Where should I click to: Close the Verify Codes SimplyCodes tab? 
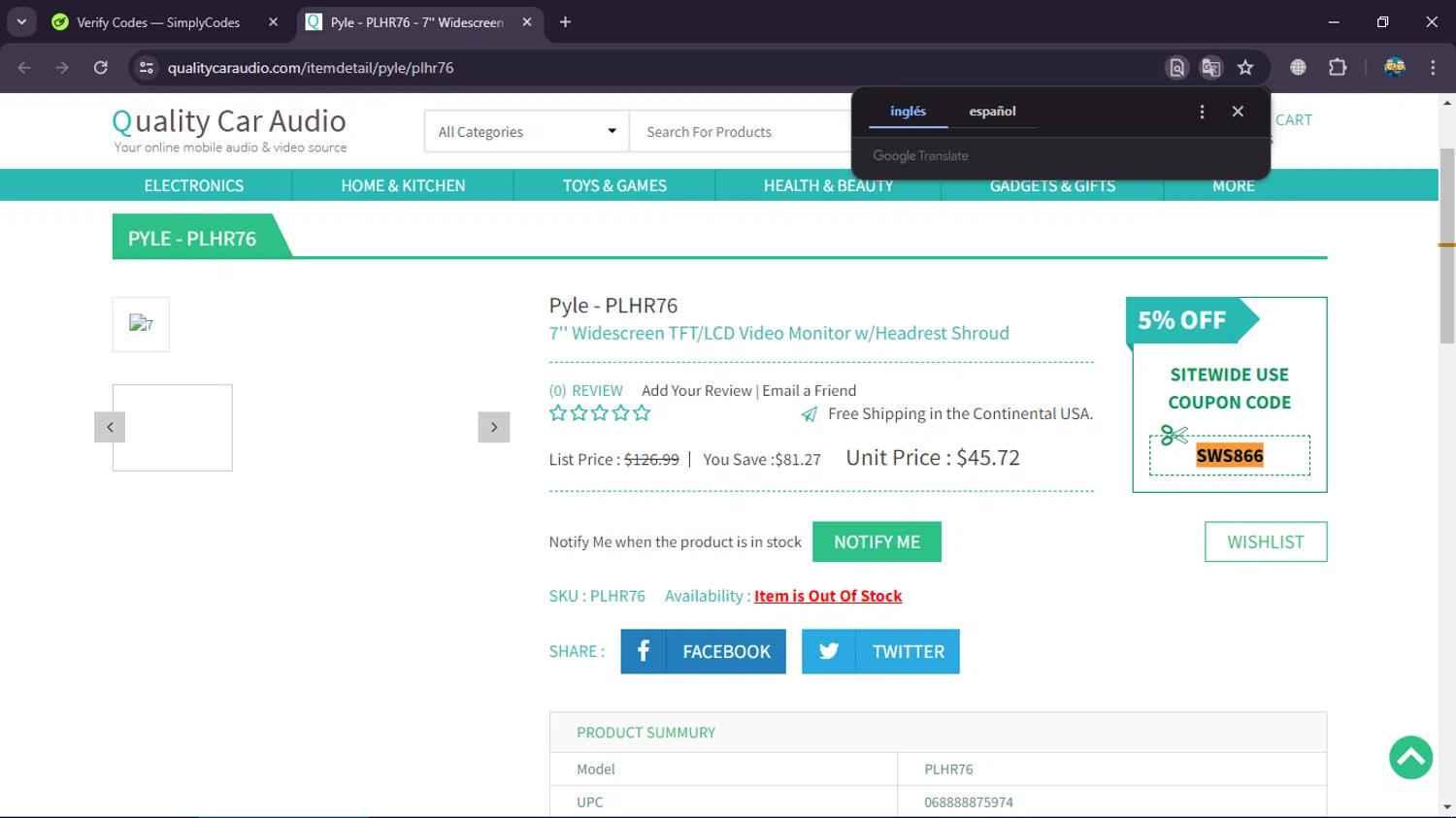273,22
